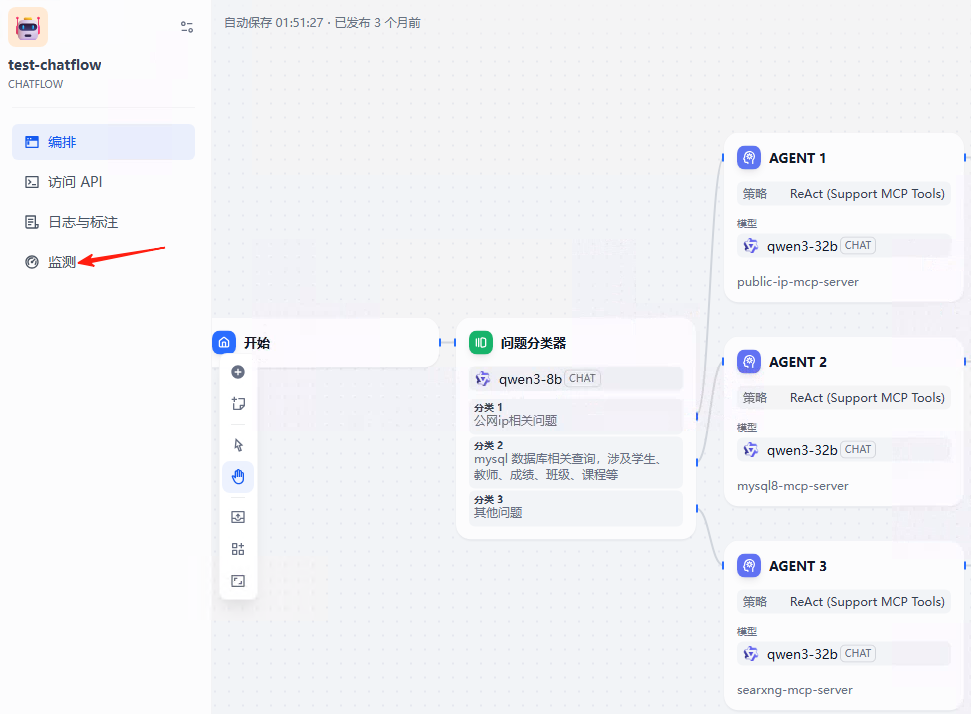Click the 开始 node output connection handle

point(440,342)
